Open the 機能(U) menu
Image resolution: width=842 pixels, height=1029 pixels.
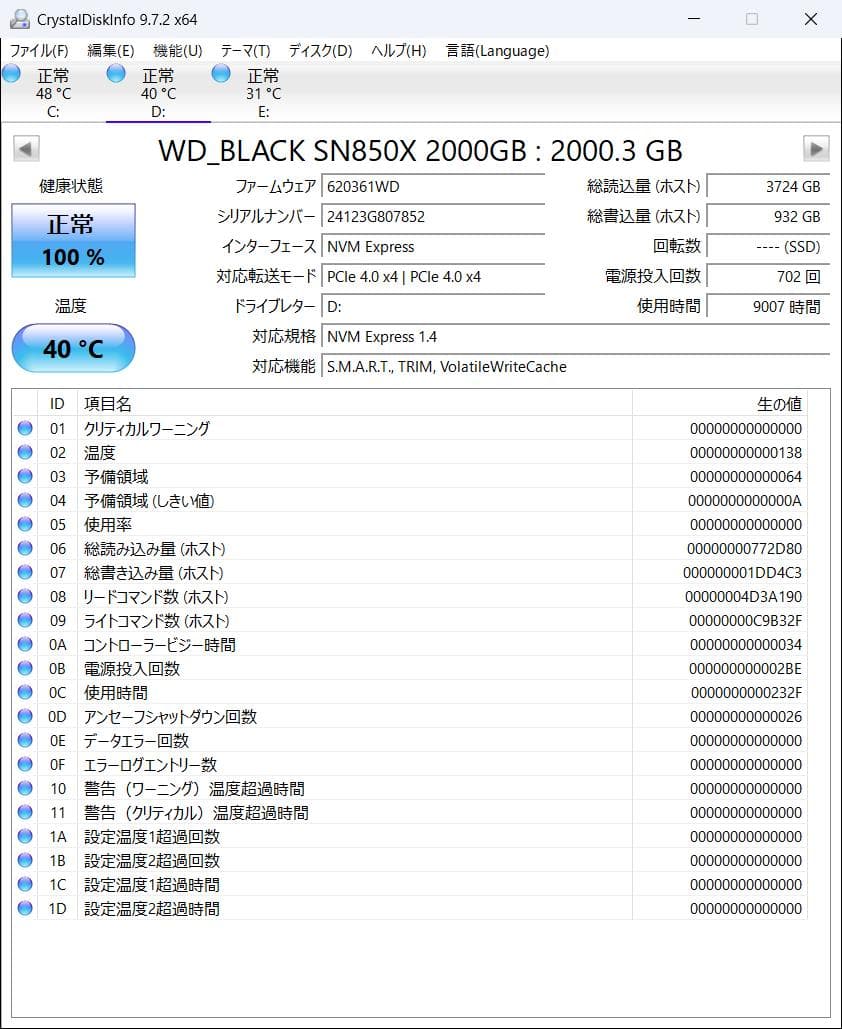177,51
